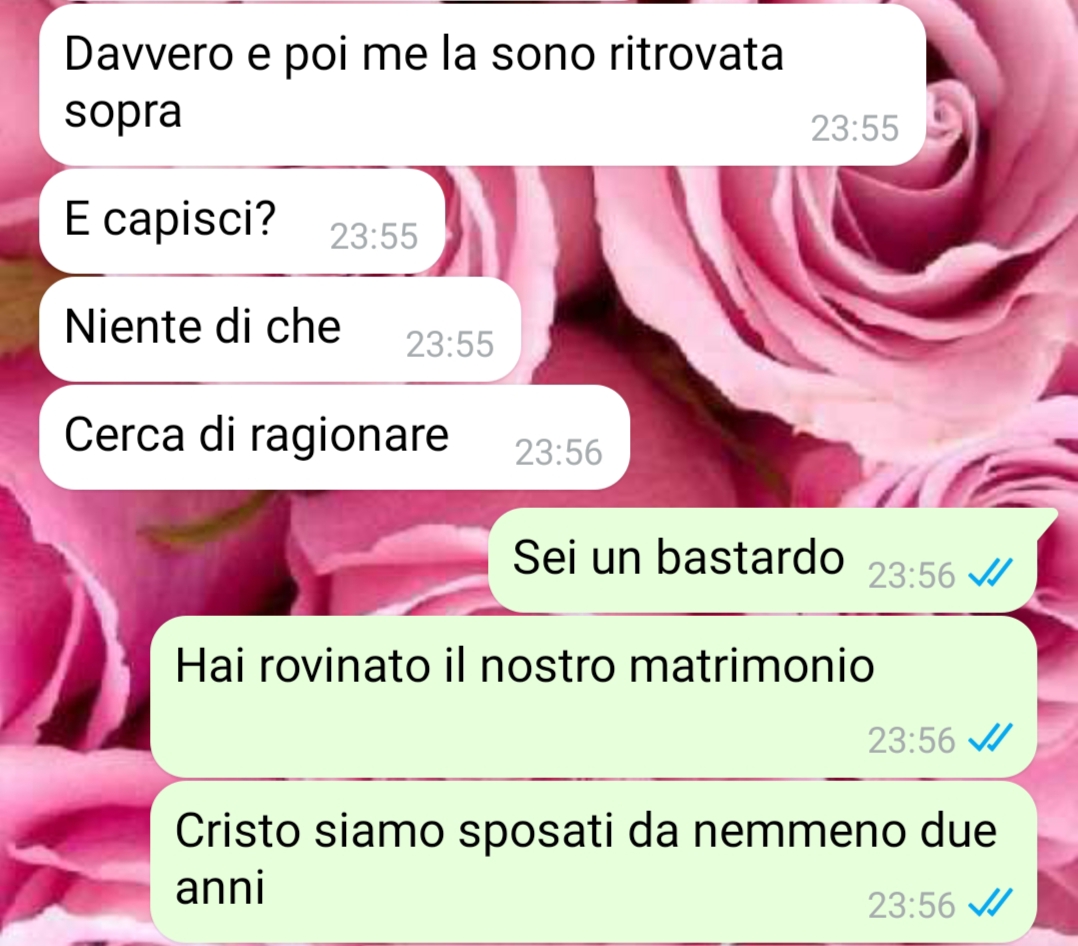This screenshot has height=946, width=1078.
Task: Tap the word 'sopra' in the first message
Action: (123, 111)
